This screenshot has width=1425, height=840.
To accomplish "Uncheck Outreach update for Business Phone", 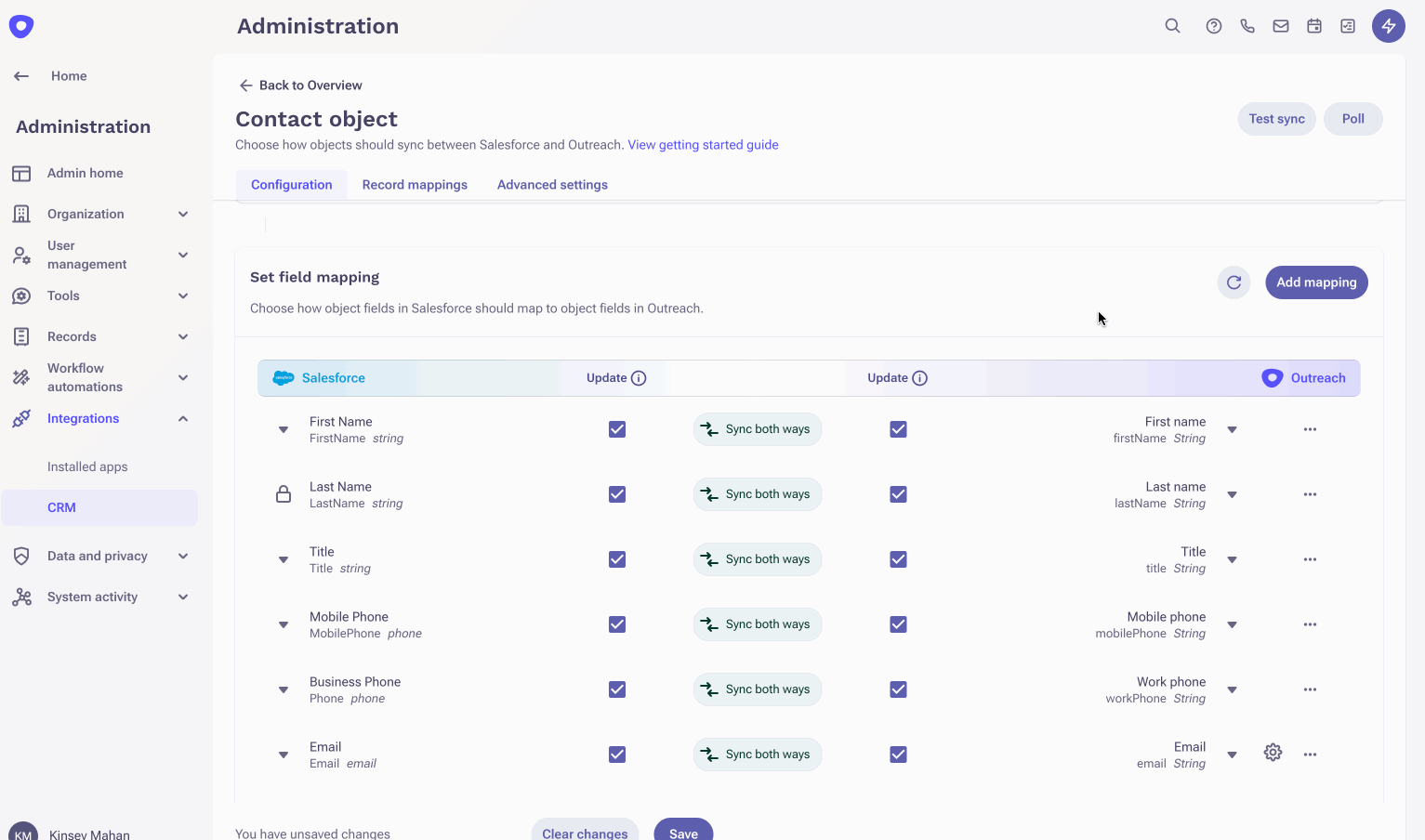I will point(898,689).
